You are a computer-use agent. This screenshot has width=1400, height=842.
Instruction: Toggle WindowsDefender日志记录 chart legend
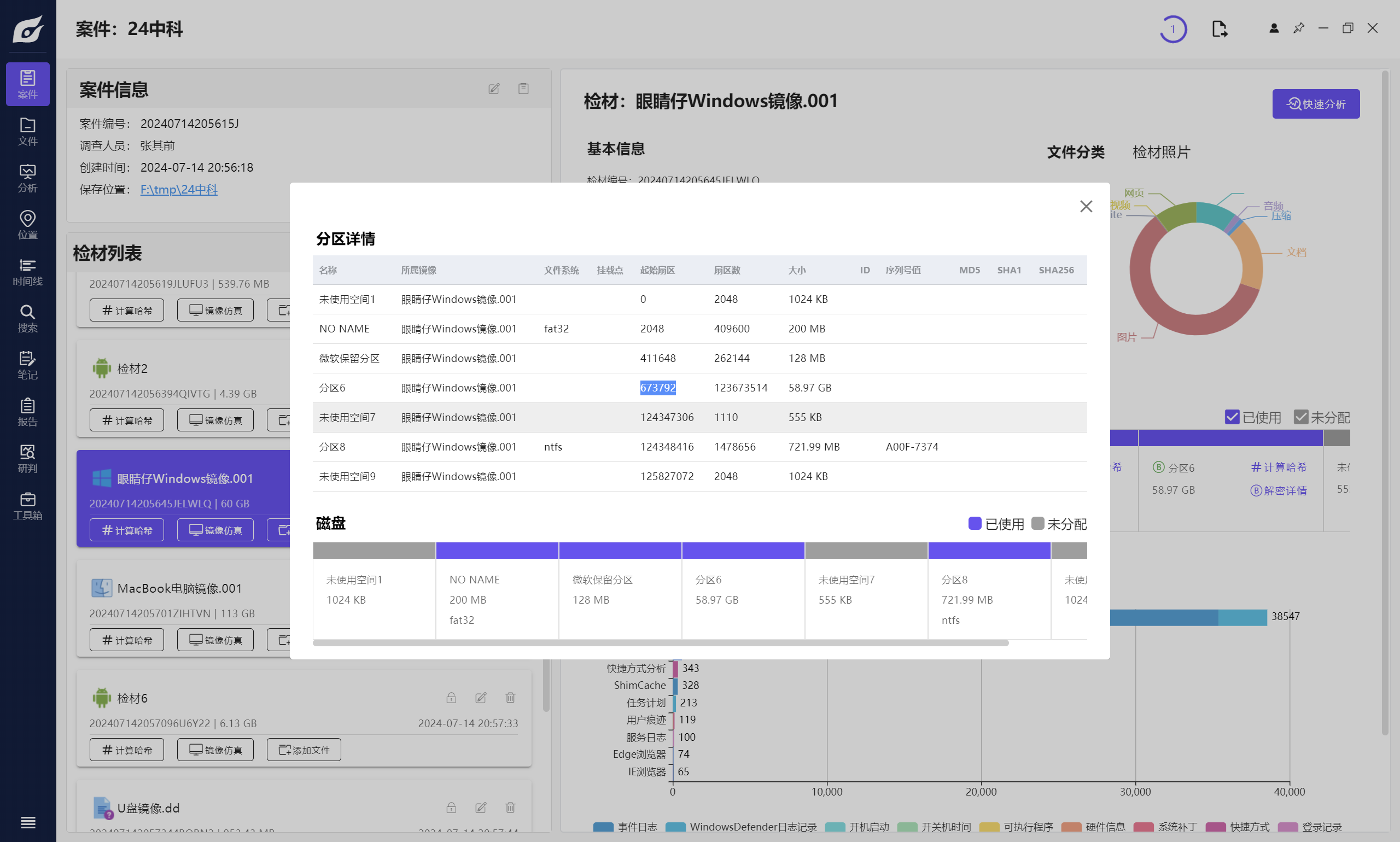(x=741, y=827)
